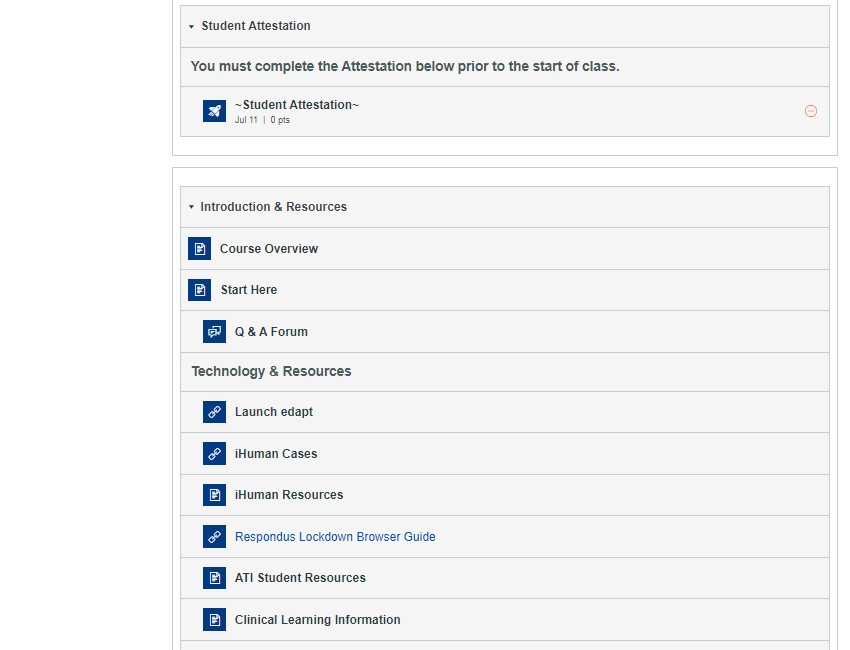Collapse the Student Attestation module arrow
The width and height of the screenshot is (850, 650).
click(191, 27)
